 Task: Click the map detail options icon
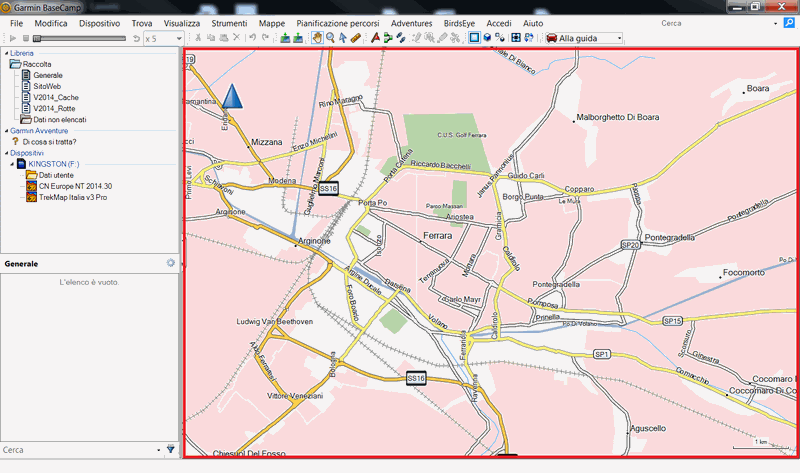(500, 38)
